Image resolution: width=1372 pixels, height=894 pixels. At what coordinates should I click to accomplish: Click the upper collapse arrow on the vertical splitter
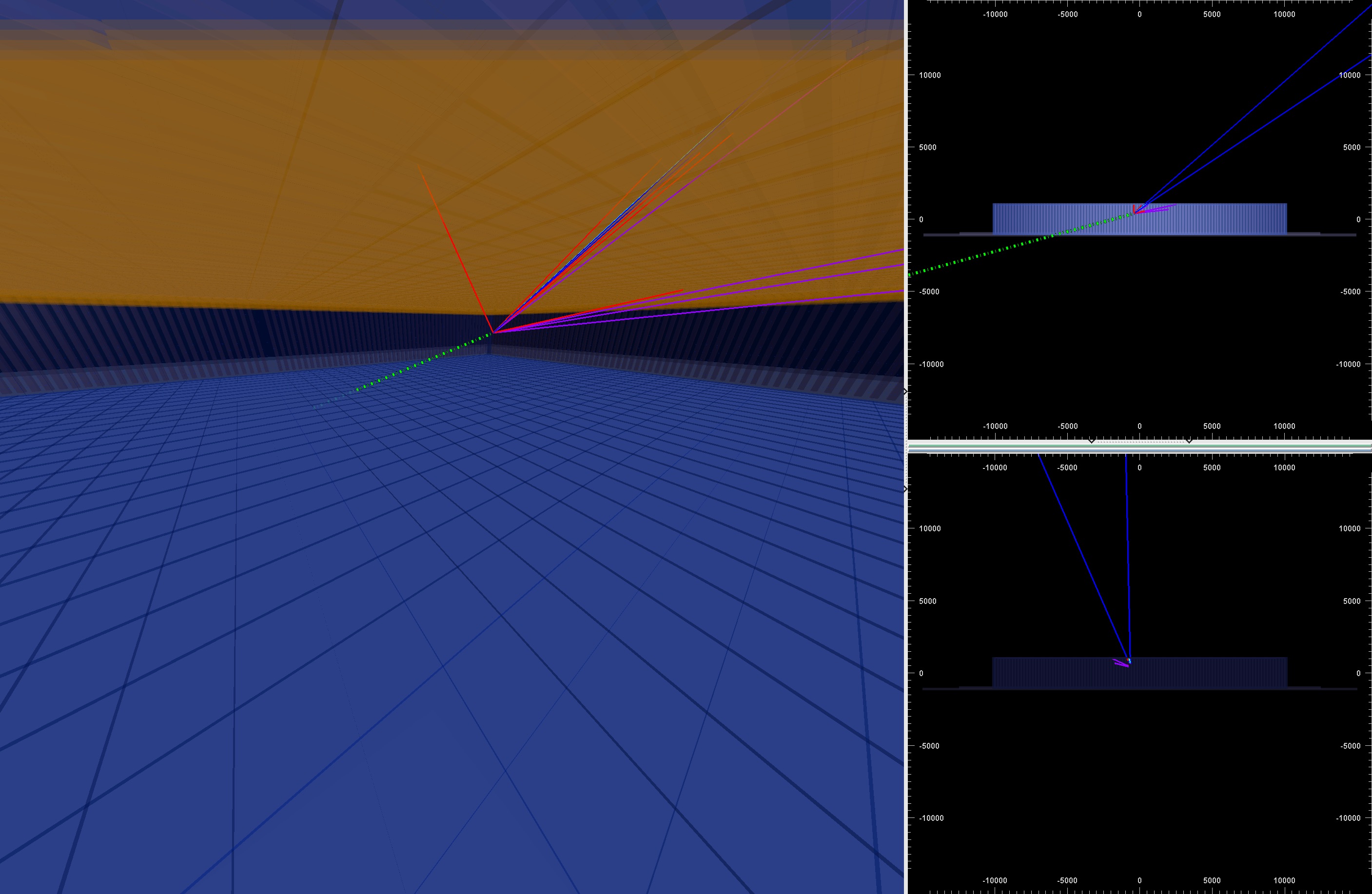pos(905,391)
